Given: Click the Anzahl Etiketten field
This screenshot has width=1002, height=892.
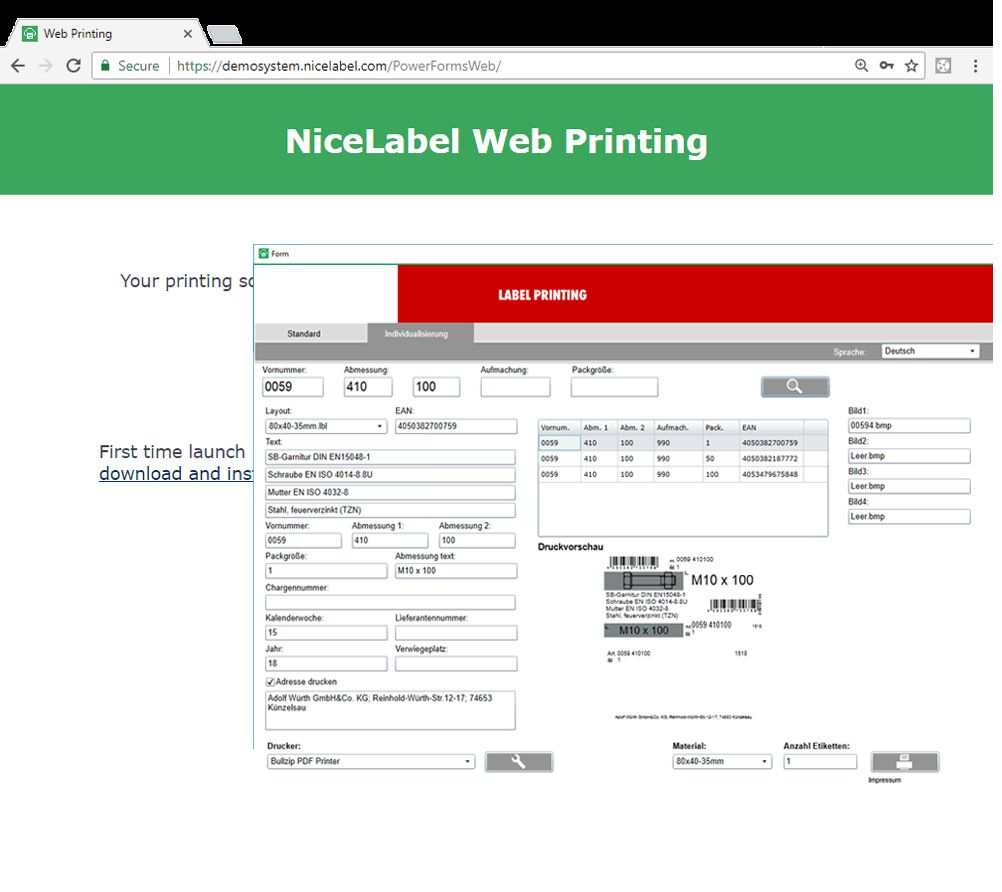Looking at the screenshot, I should (x=820, y=762).
